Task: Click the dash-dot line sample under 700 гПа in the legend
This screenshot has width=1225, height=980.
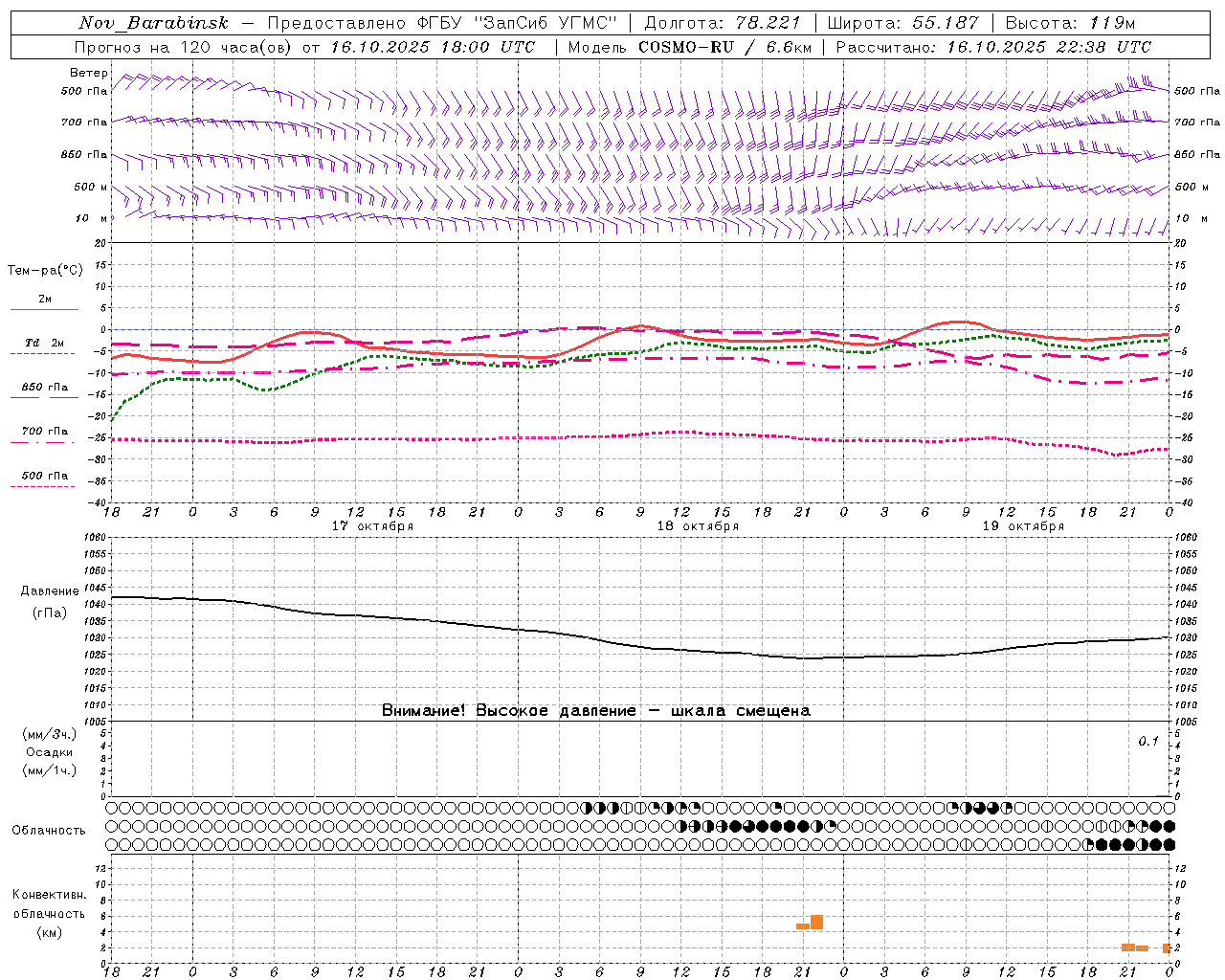Action: tap(42, 442)
